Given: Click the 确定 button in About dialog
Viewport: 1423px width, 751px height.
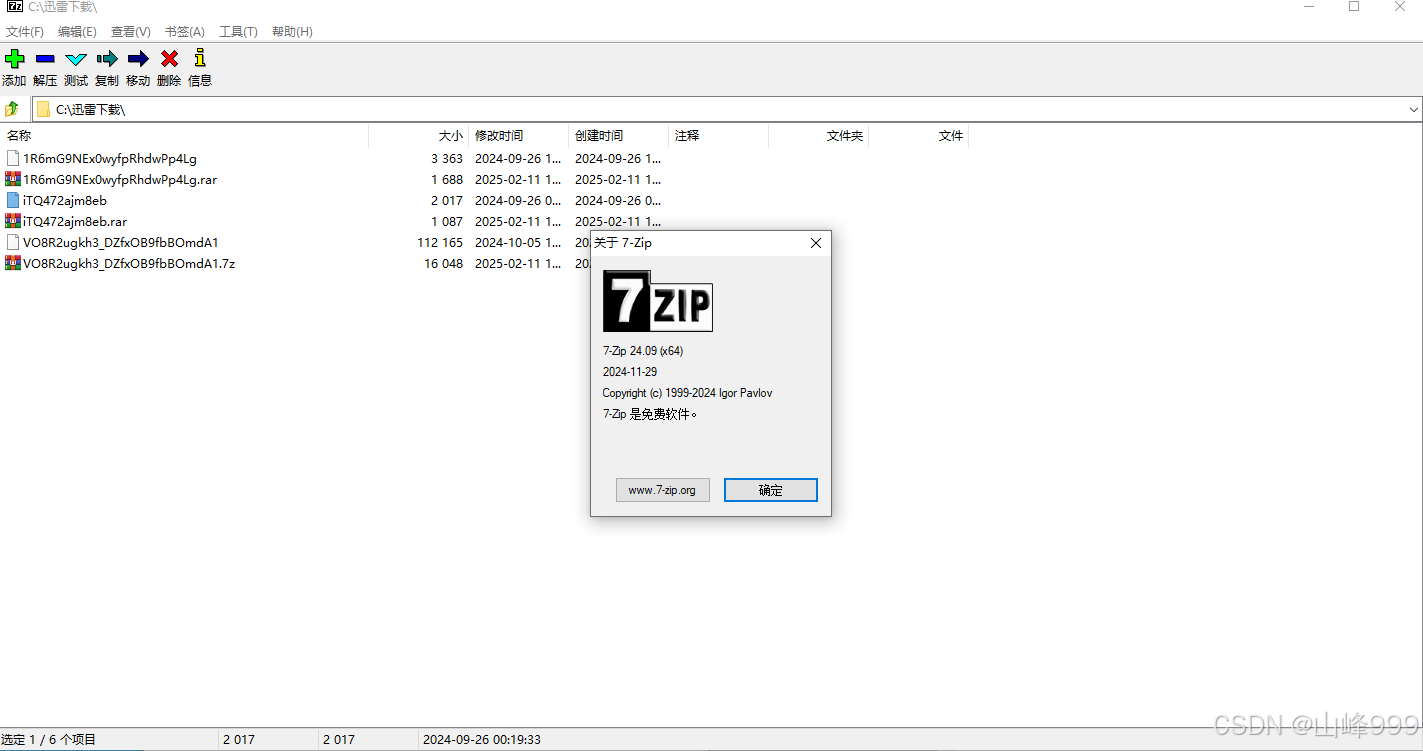Looking at the screenshot, I should tap(770, 490).
